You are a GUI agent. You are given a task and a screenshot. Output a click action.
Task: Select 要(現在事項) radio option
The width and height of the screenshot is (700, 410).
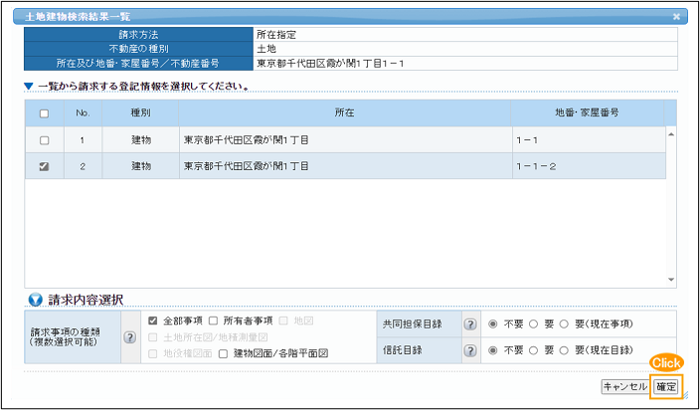point(565,324)
